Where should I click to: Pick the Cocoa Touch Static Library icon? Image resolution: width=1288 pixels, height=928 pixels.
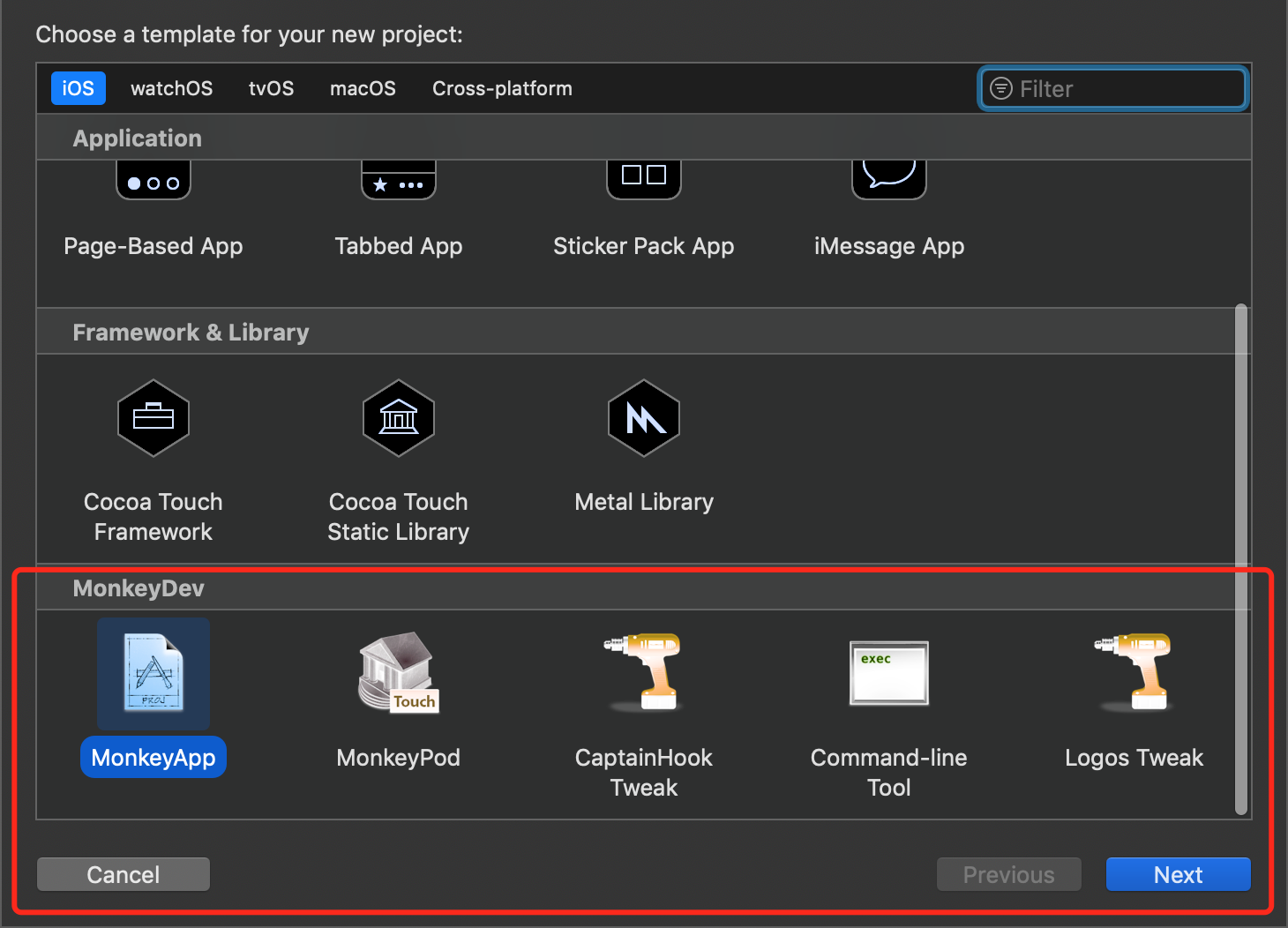coord(399,418)
